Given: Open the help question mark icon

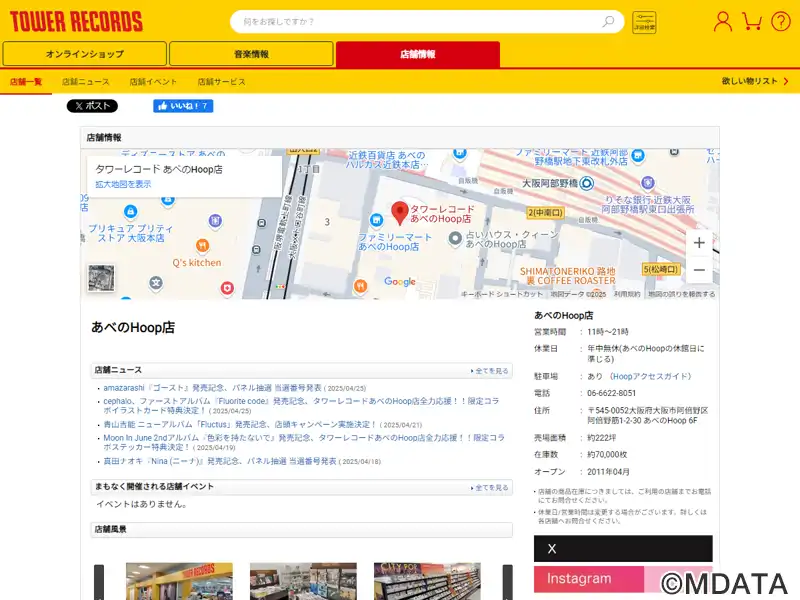Looking at the screenshot, I should click(781, 22).
